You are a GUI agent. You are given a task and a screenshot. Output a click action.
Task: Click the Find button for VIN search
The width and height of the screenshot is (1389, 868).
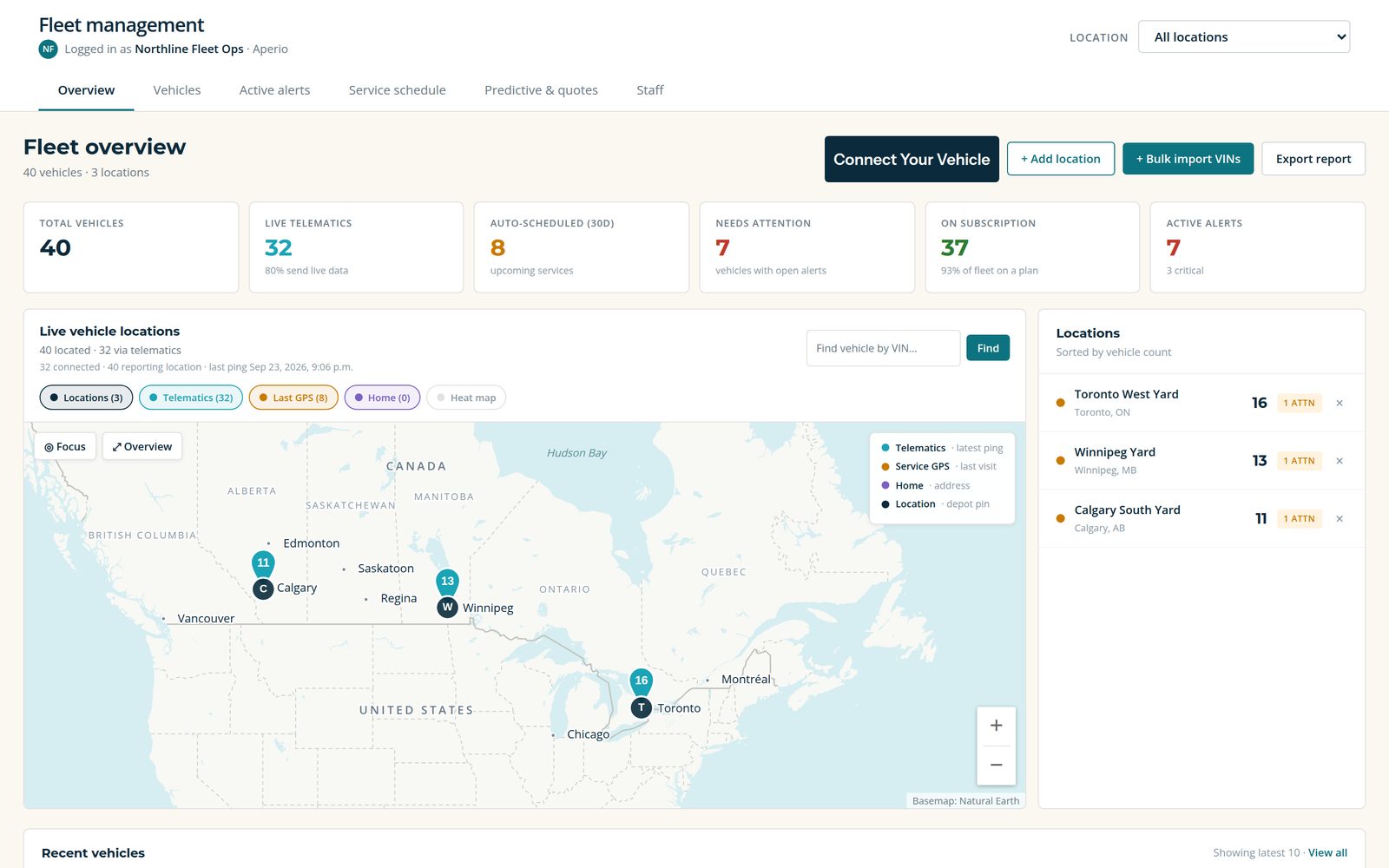tap(988, 348)
